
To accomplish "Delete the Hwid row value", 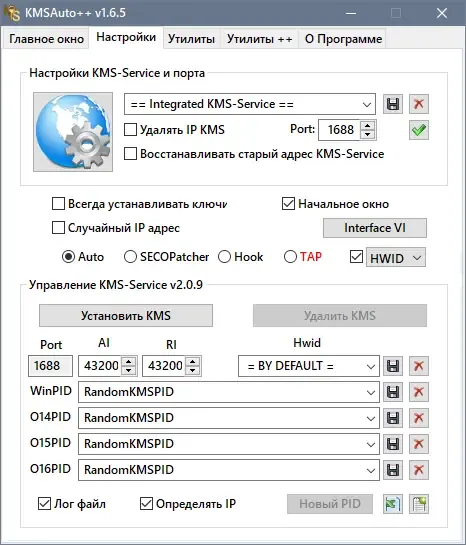I will click(419, 366).
